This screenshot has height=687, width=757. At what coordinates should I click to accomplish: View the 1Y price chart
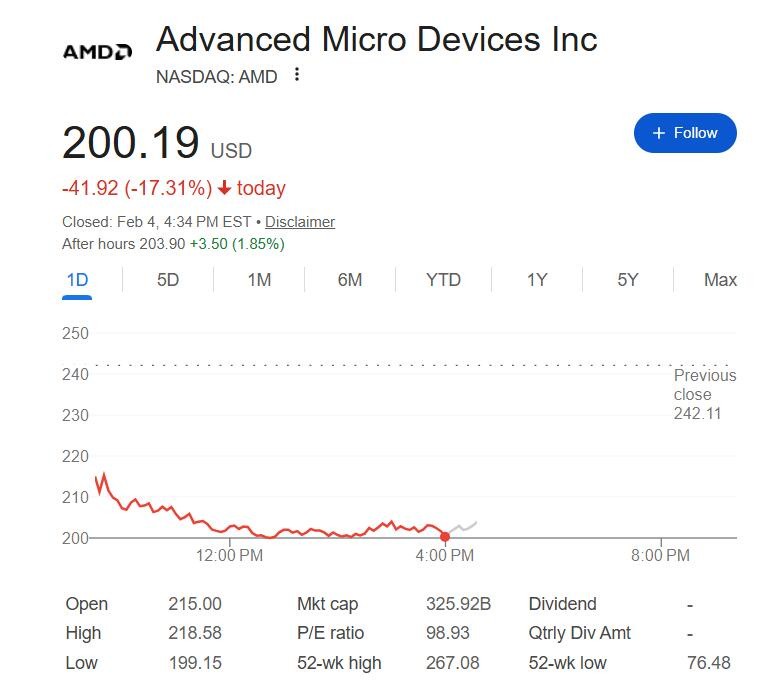coord(537,280)
